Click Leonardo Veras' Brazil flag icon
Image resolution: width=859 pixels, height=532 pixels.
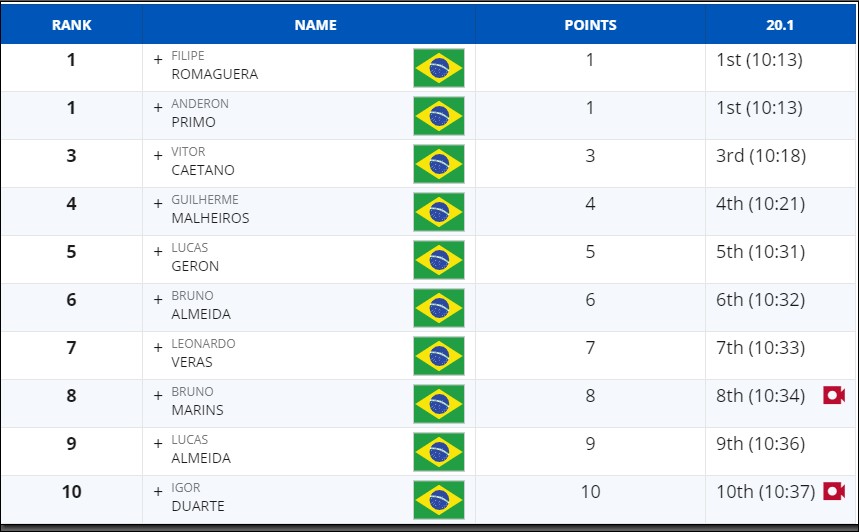point(439,356)
